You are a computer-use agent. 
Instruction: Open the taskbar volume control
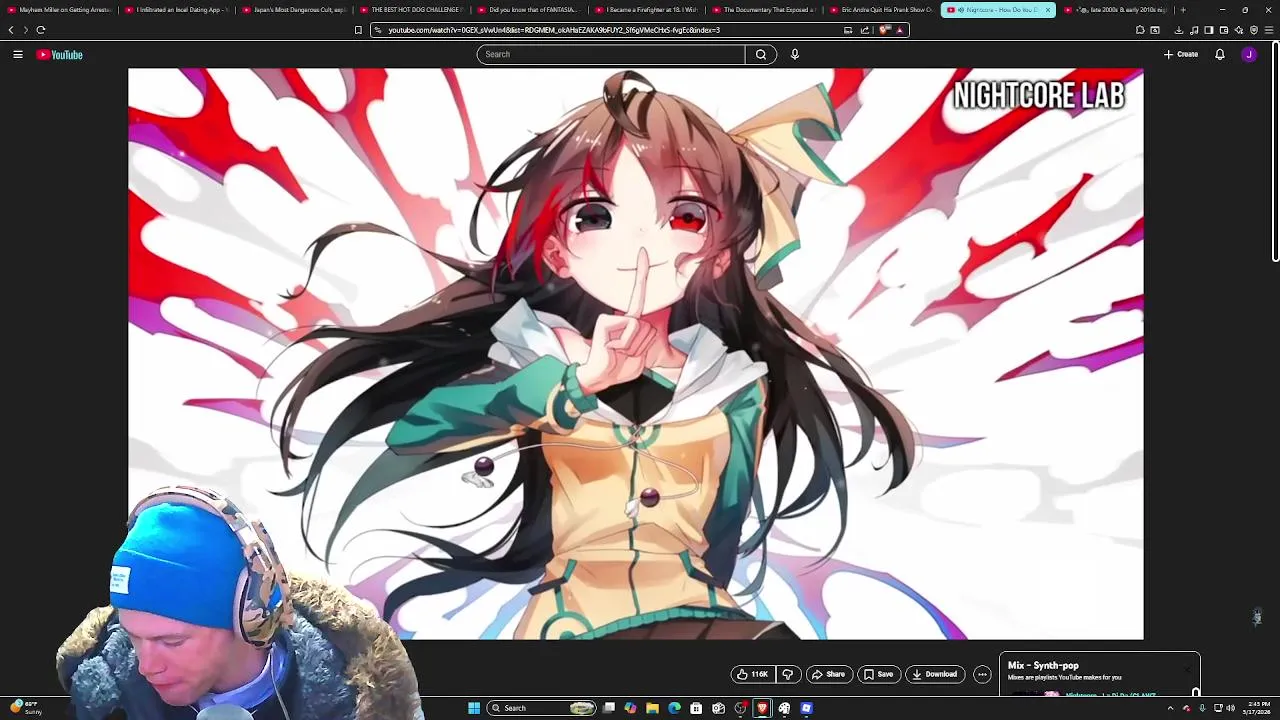1230,708
